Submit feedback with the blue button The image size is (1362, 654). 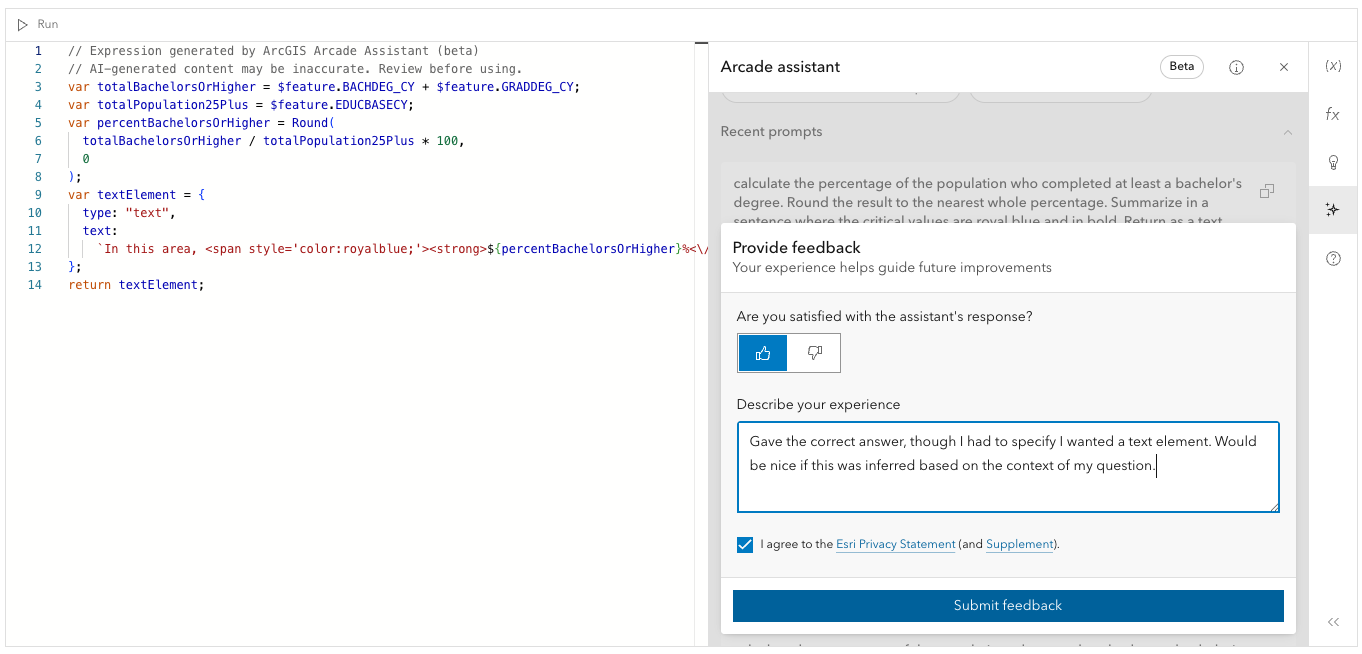1008,605
